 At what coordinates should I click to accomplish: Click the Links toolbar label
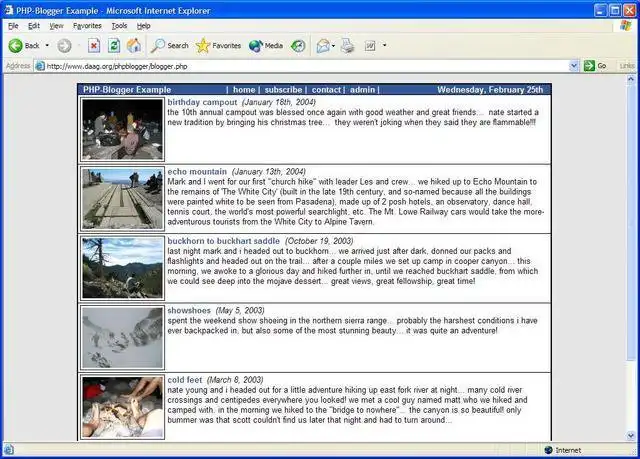(x=627, y=66)
